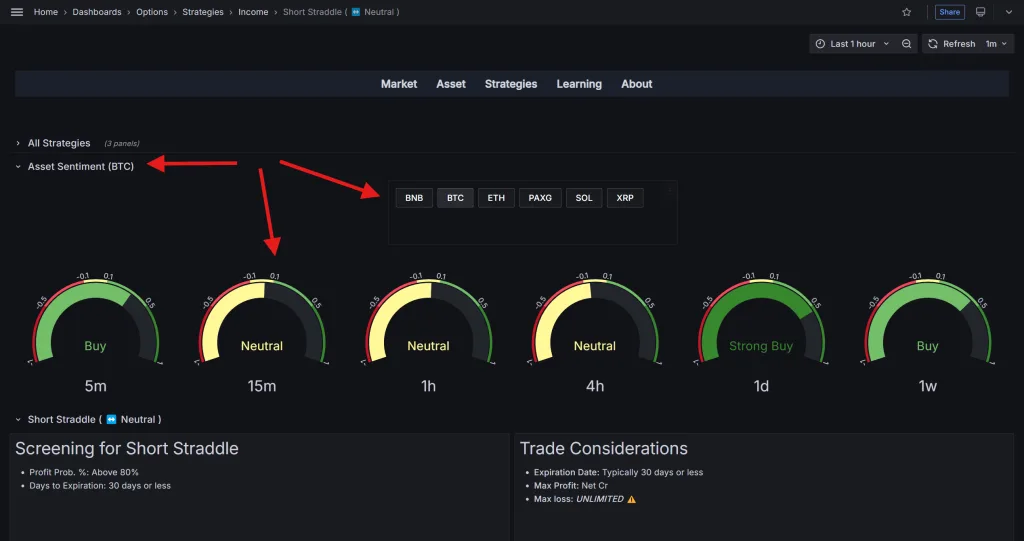This screenshot has width=1024, height=541.
Task: Click the 15m Neutral sentiment gauge
Action: pos(262,320)
